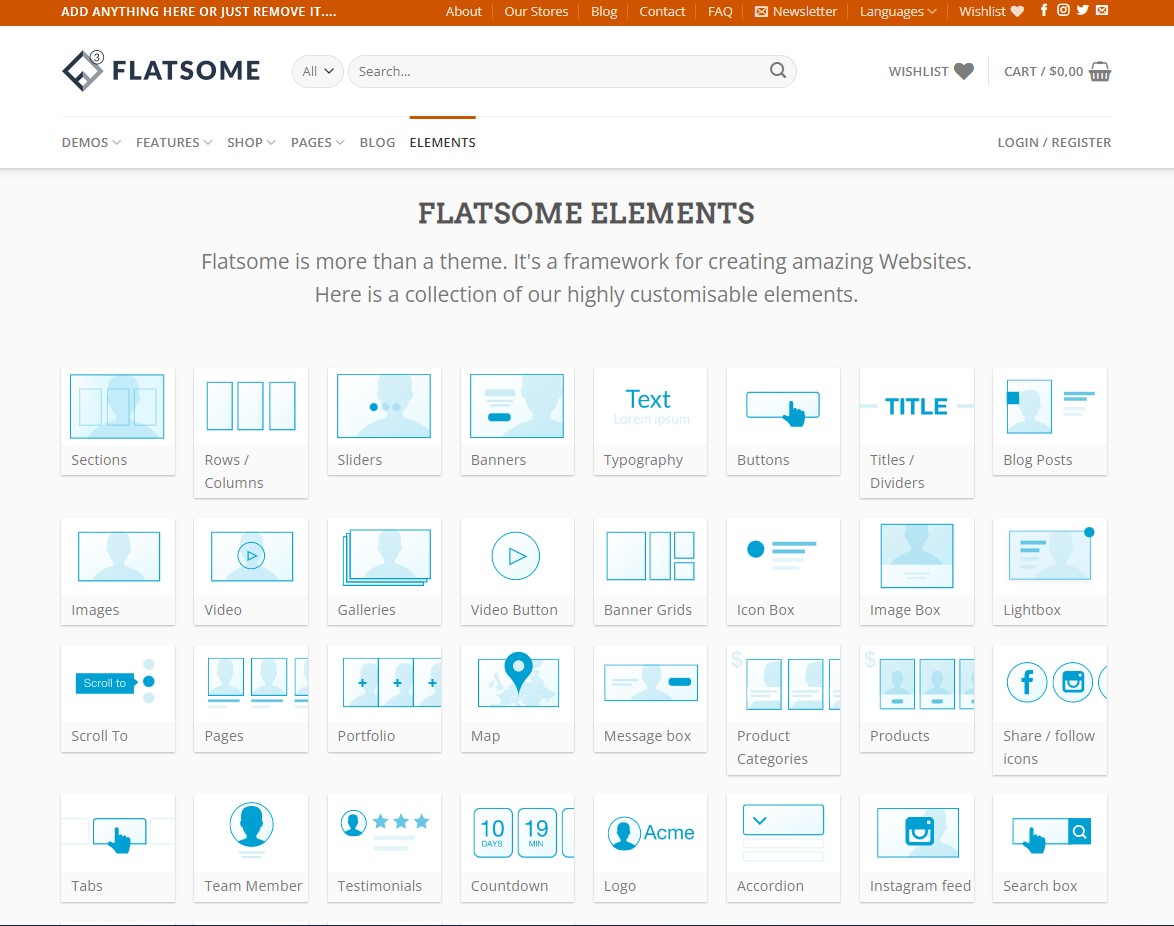The image size is (1174, 926).
Task: Open the Banner Grids element
Action: tap(651, 571)
